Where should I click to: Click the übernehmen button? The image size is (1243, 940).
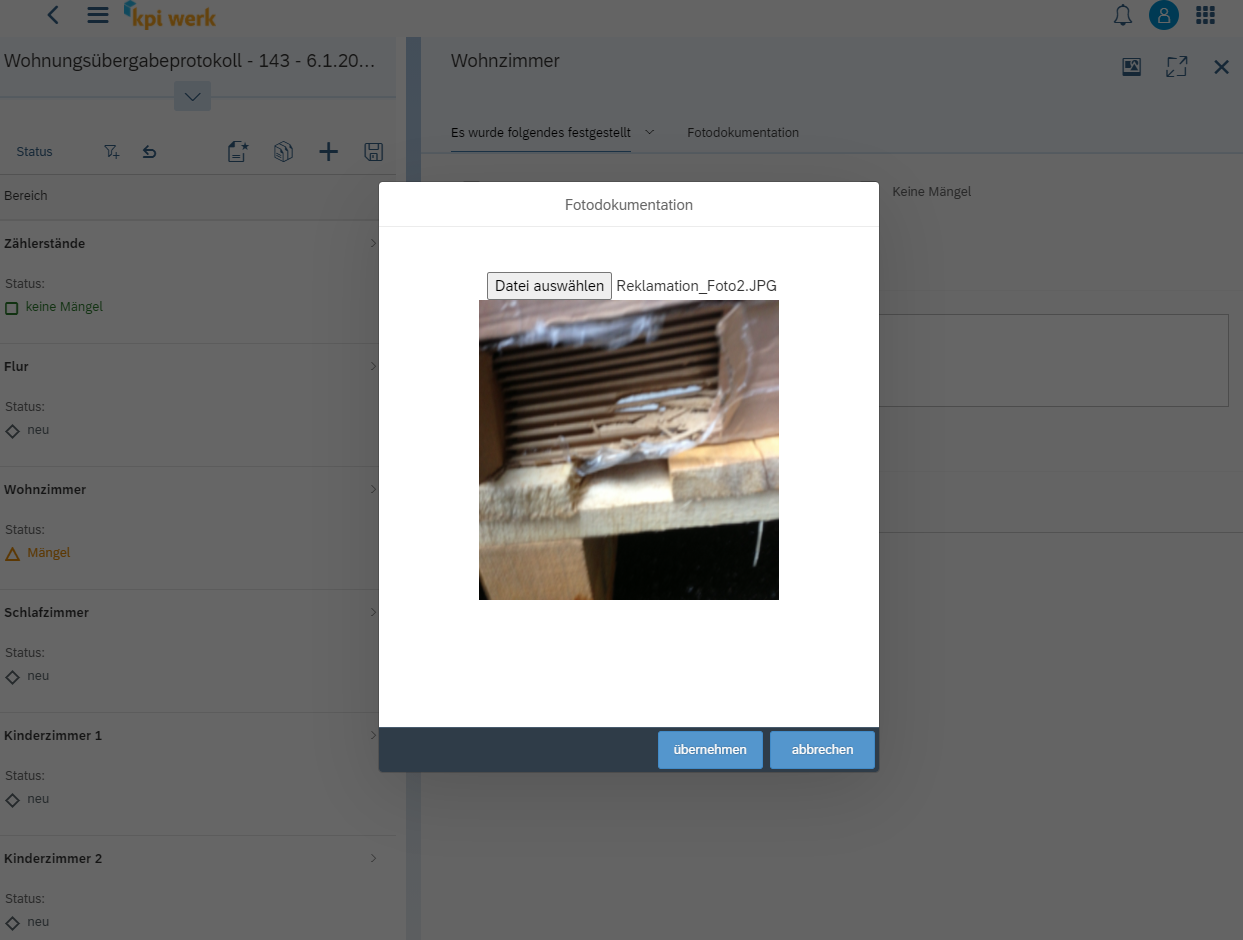710,749
